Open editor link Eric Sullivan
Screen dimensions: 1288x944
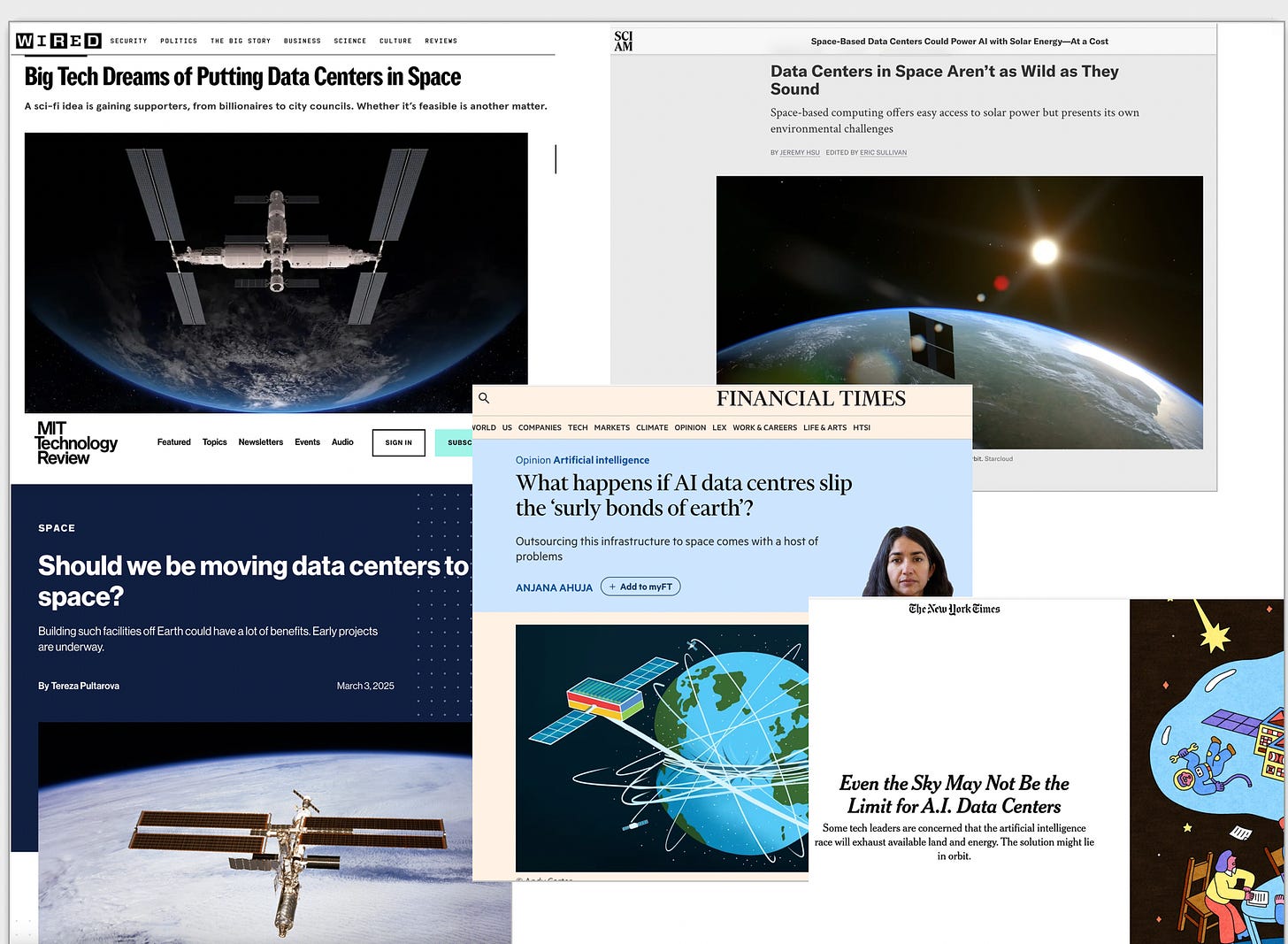883,153
